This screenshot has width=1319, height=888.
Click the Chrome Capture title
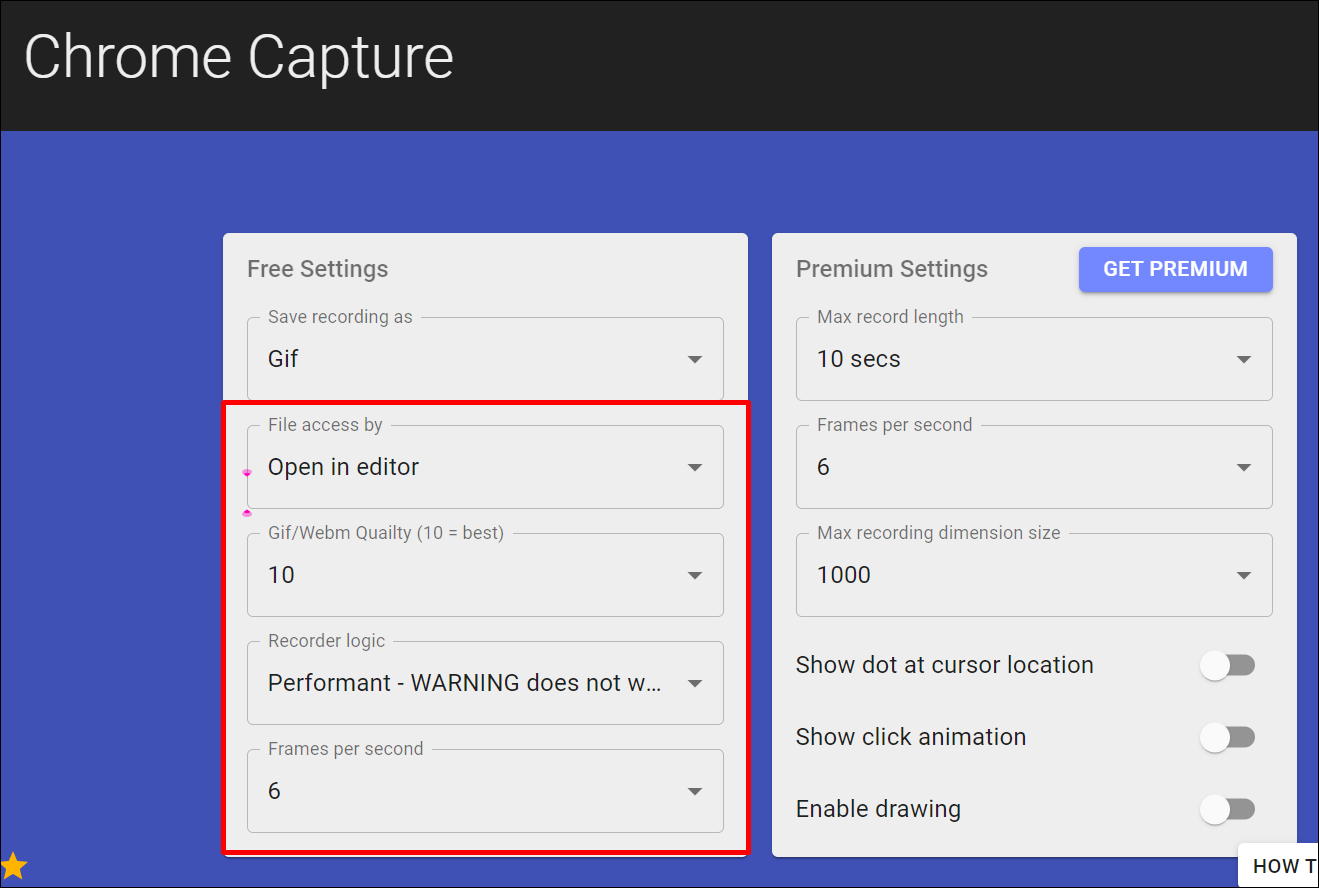click(x=239, y=57)
